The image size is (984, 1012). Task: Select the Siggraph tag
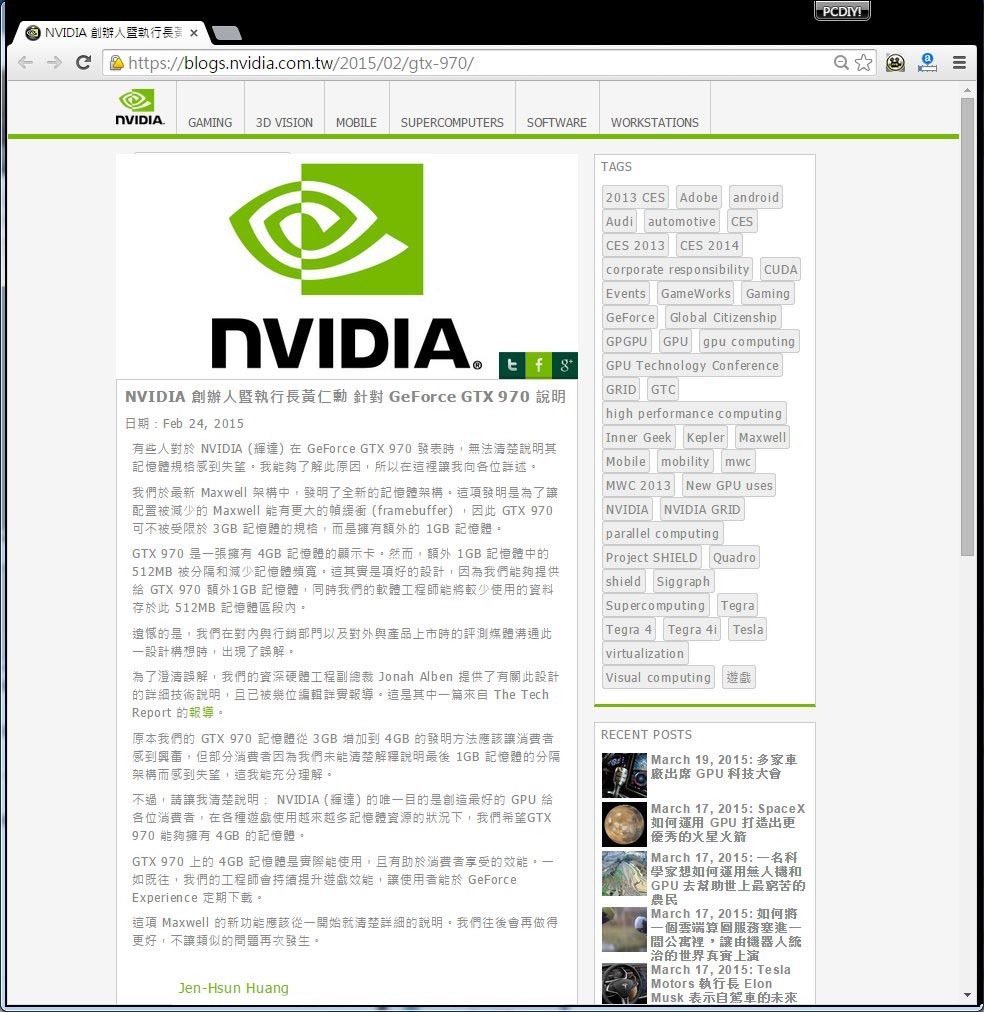coord(683,581)
